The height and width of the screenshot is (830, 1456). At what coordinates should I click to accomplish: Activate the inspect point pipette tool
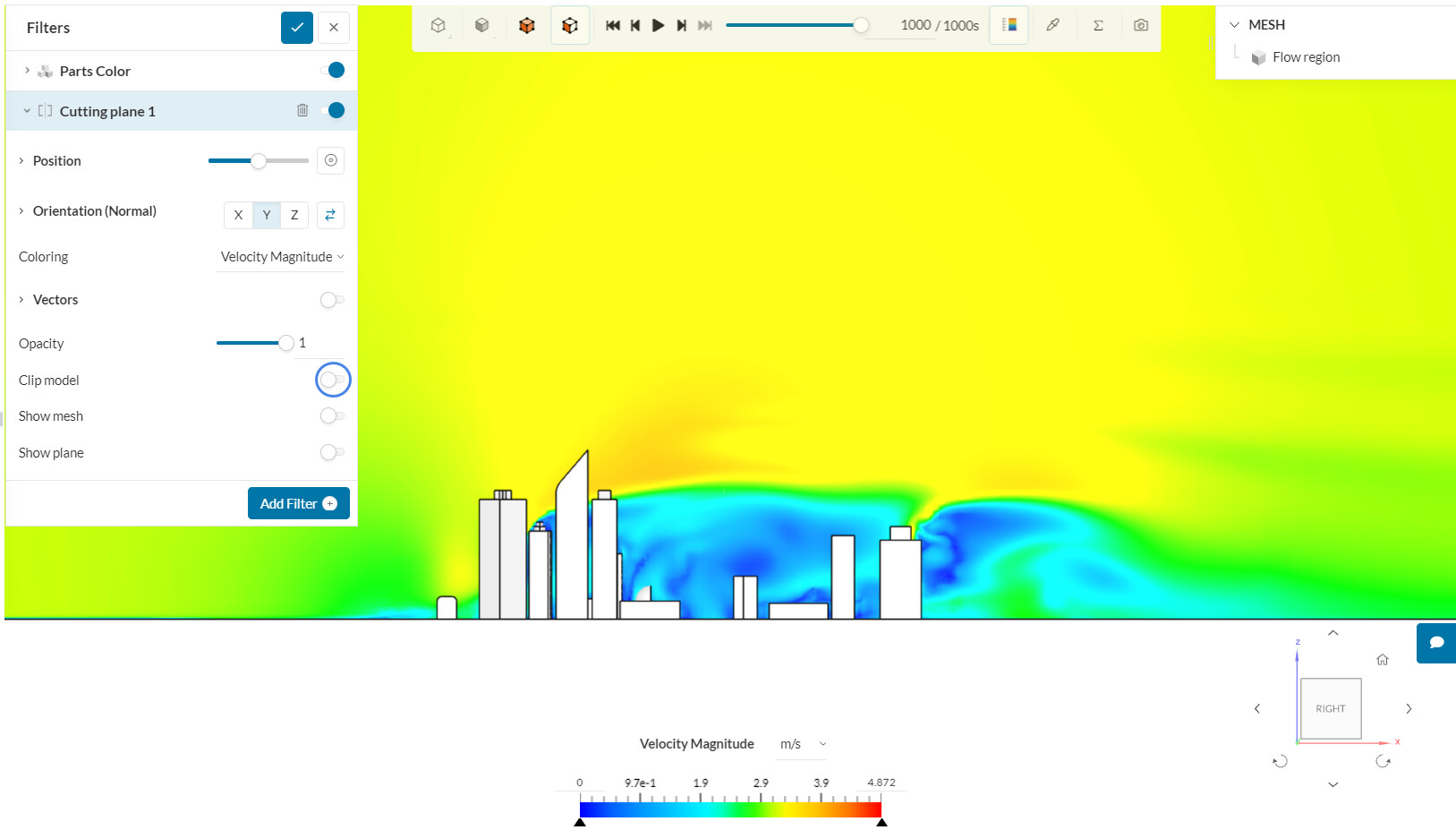click(1053, 25)
